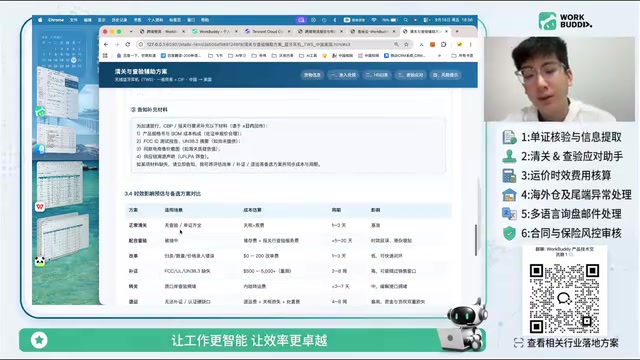Open the apps grid icon on bookmarks bar
The width and height of the screenshot is (640, 360).
click(x=105, y=56)
